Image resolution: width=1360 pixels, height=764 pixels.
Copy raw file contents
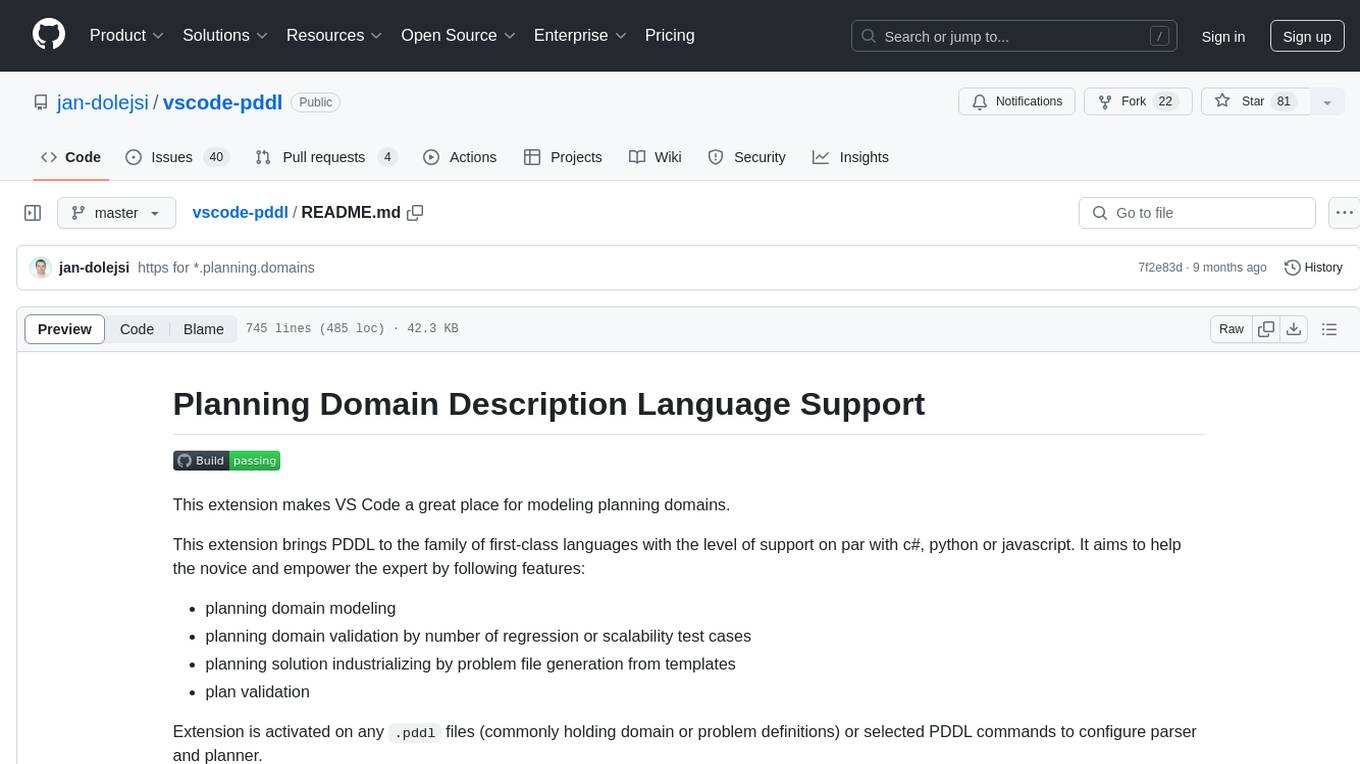click(1267, 329)
